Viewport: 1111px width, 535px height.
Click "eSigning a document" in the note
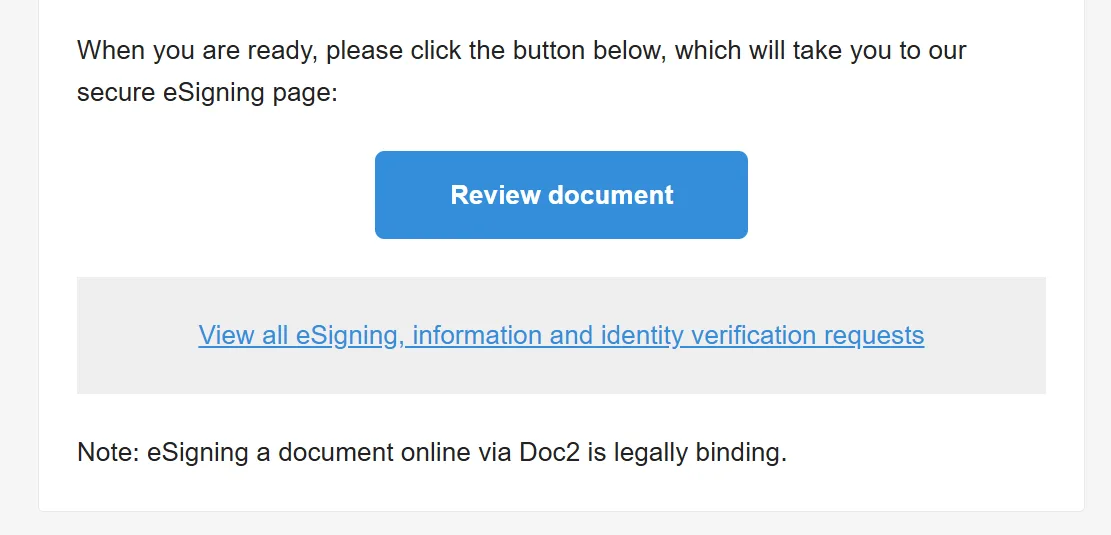pyautogui.click(x=271, y=453)
